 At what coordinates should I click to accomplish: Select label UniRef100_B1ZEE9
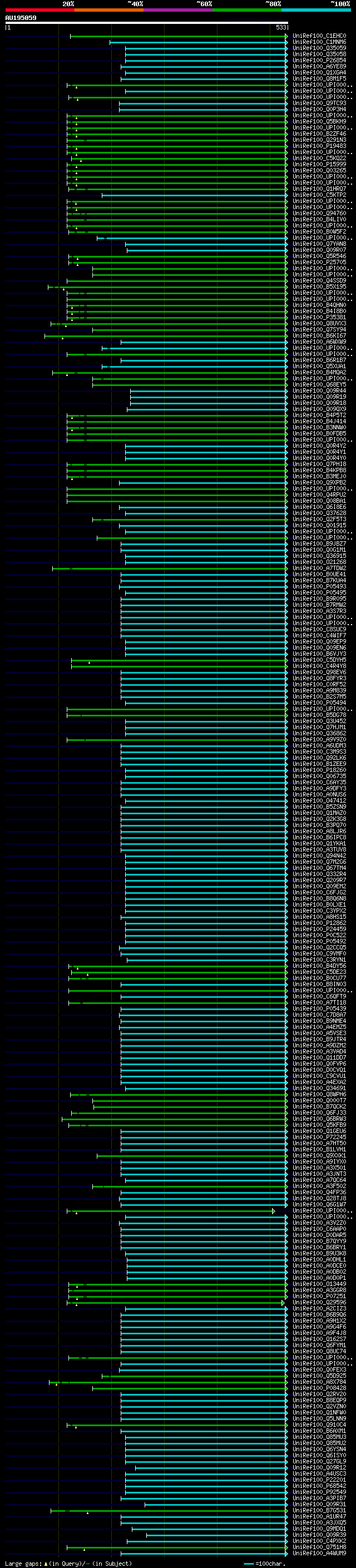pos(319,764)
